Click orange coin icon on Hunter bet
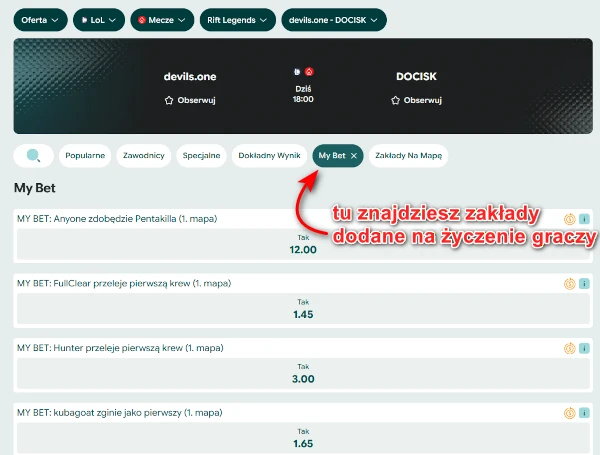 570,349
